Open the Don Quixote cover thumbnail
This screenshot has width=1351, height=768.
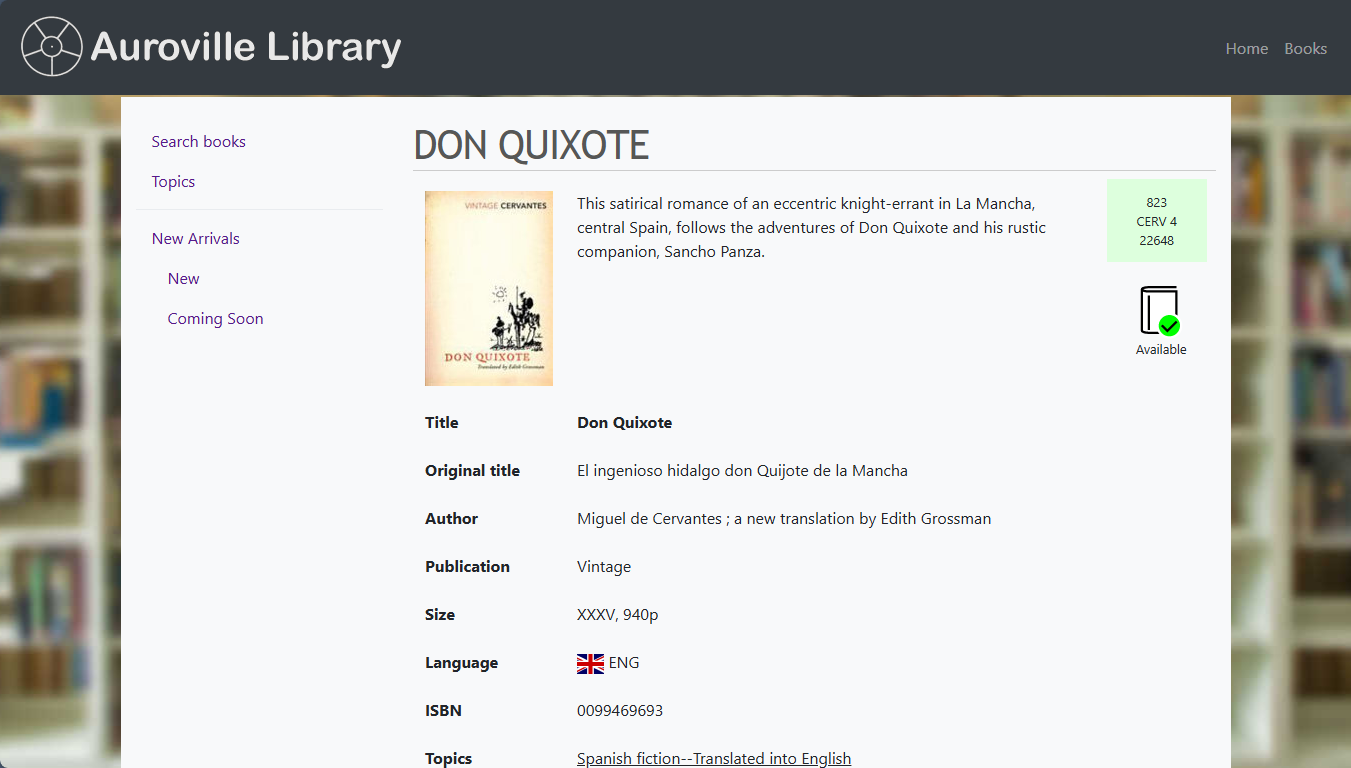tap(489, 288)
